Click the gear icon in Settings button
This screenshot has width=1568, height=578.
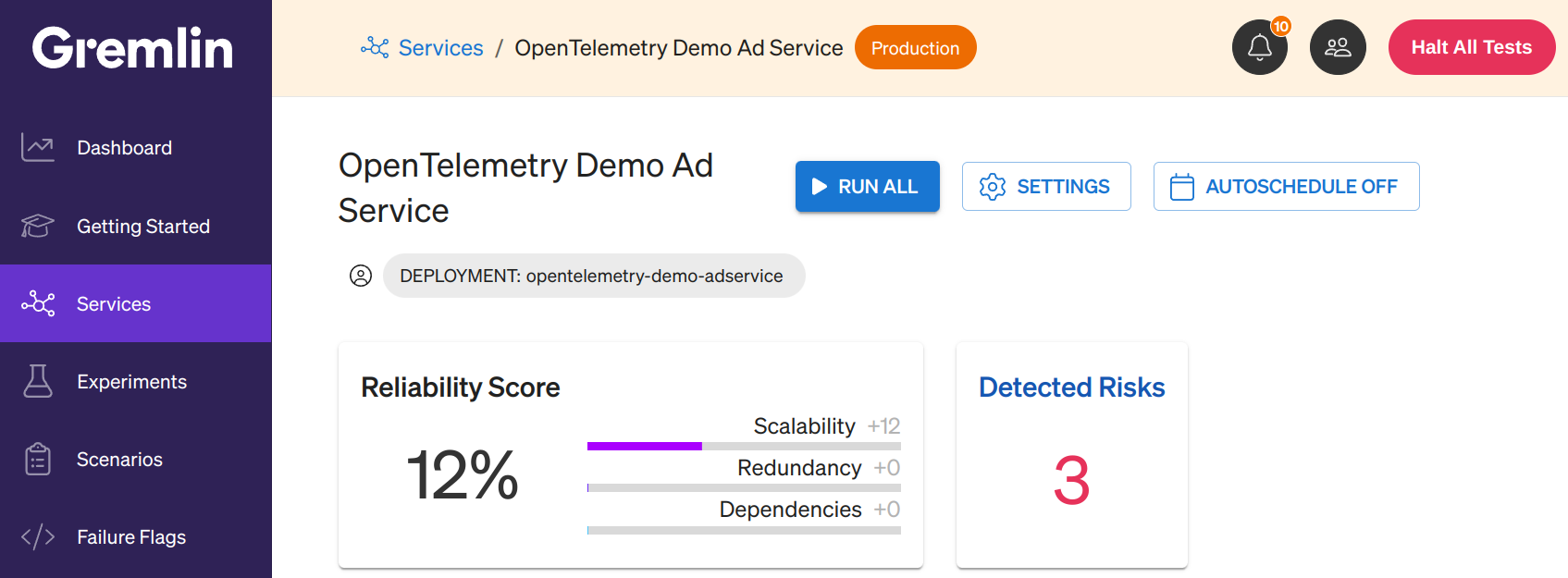coord(993,187)
